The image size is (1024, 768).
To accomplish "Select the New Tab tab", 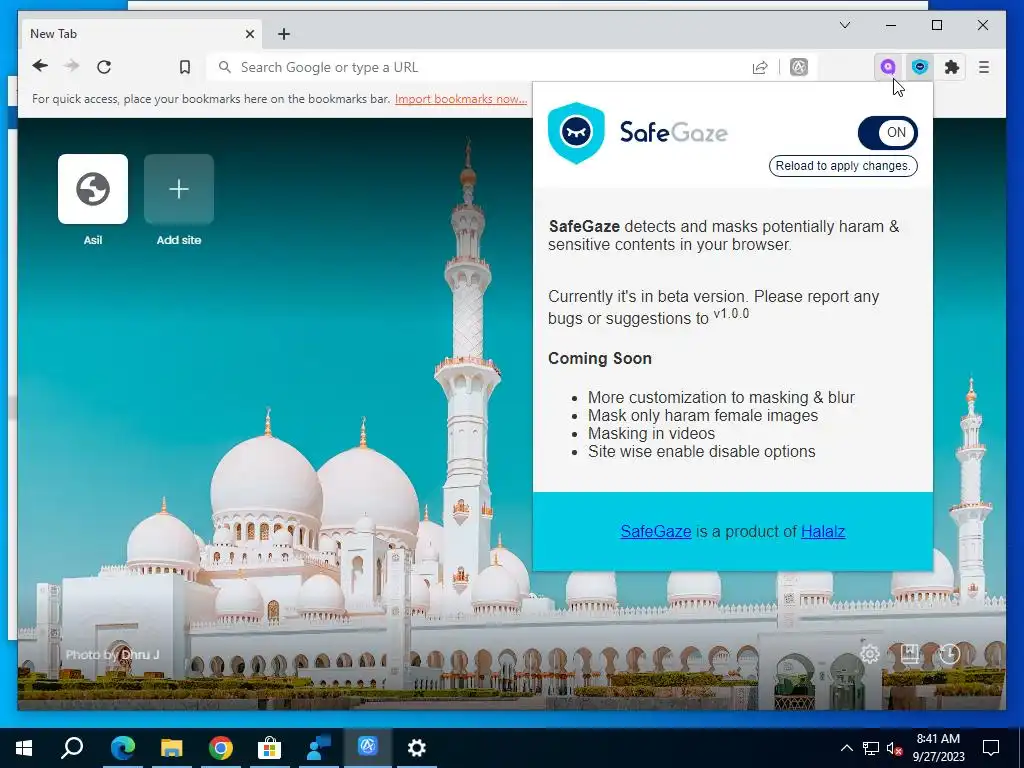I will coord(140,34).
